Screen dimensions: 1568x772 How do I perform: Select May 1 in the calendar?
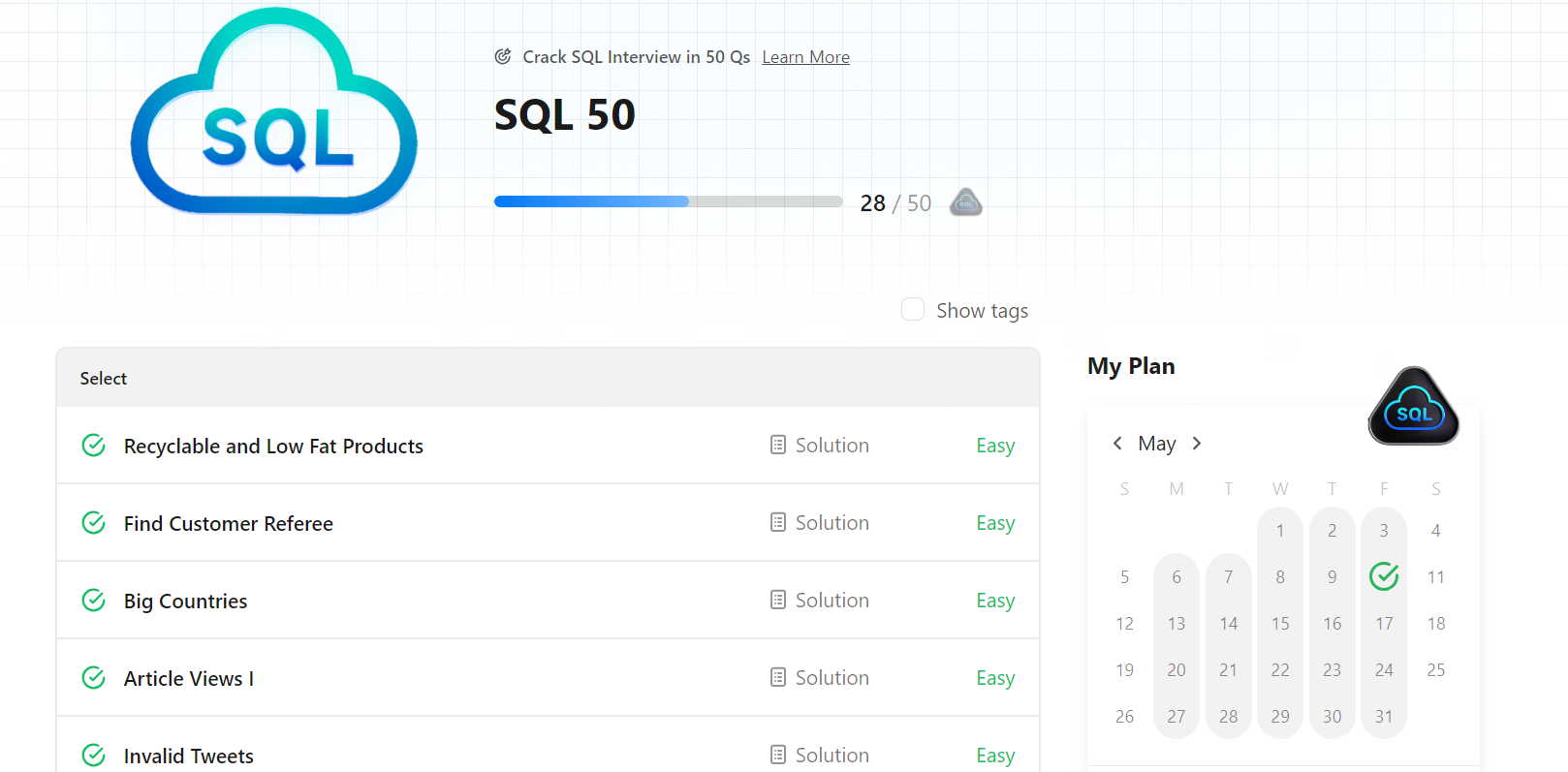click(1280, 530)
